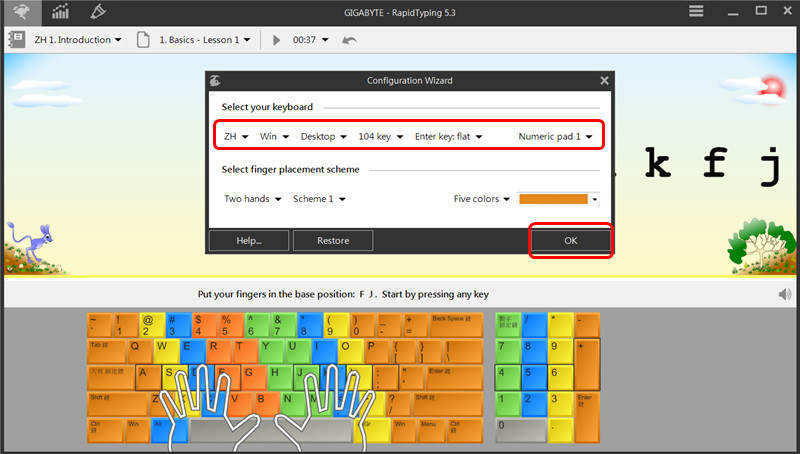Click the course notebook icon
The image size is (800, 454).
17,40
